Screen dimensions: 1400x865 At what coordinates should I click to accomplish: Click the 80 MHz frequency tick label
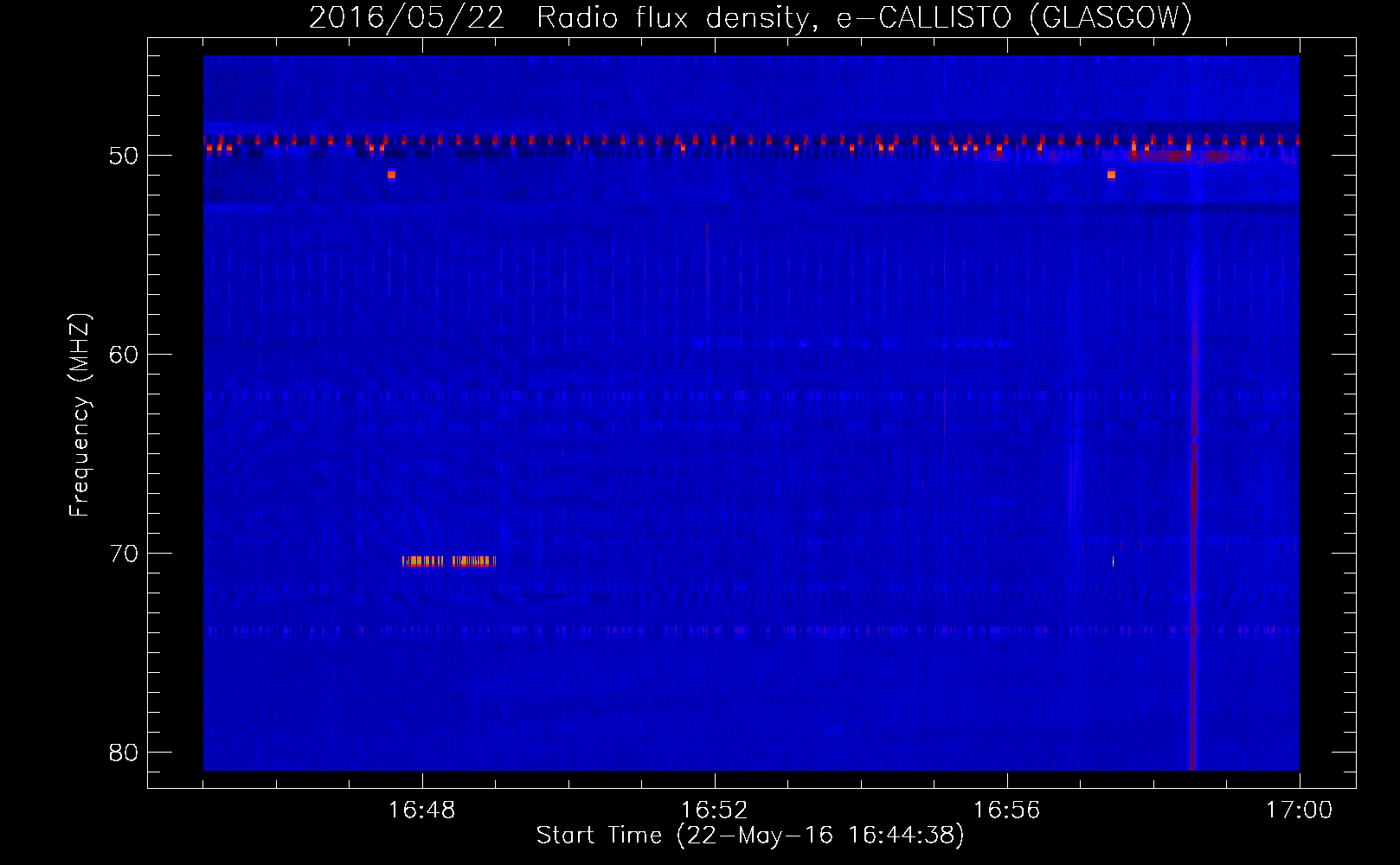(124, 753)
